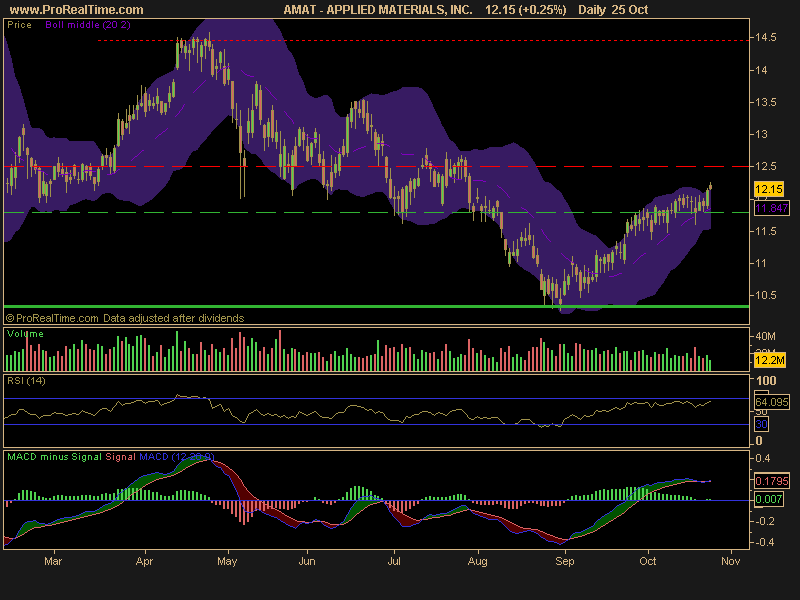Click the red dotted line at 14.5
The height and width of the screenshot is (600, 800).
pos(423,40)
